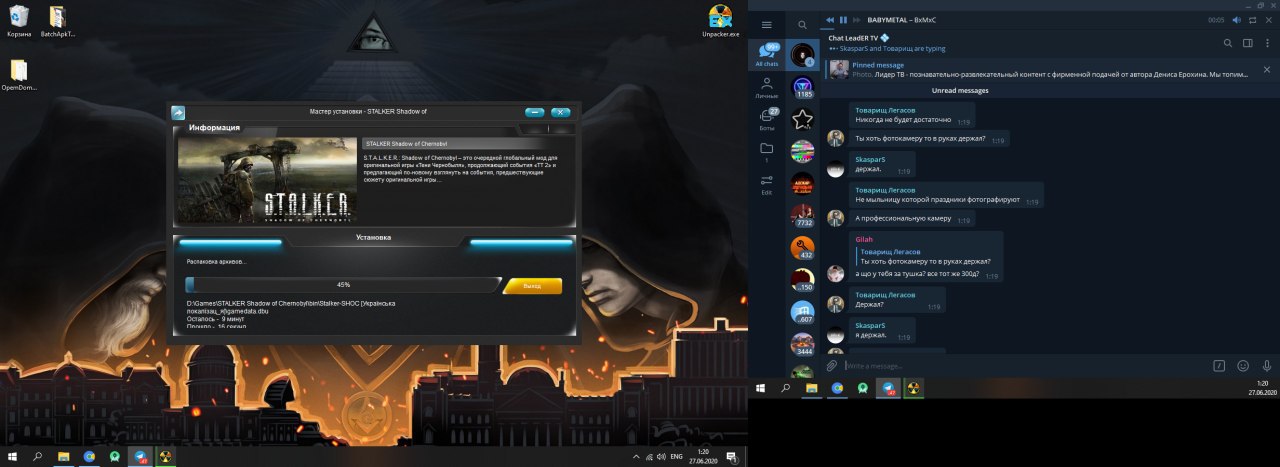Open the chat with badge 432
This screenshot has width=1280, height=467.
click(802, 248)
